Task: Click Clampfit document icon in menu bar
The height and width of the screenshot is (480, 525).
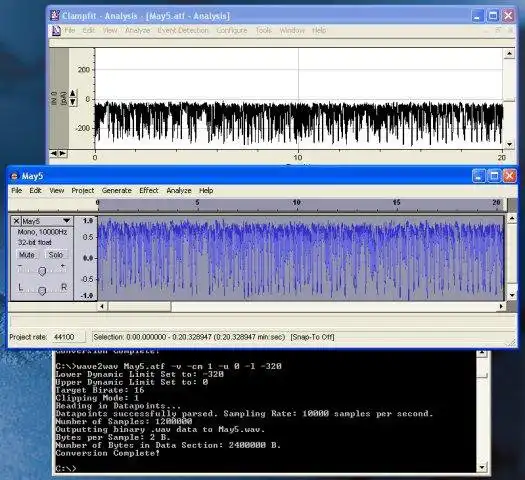Action: 56,31
